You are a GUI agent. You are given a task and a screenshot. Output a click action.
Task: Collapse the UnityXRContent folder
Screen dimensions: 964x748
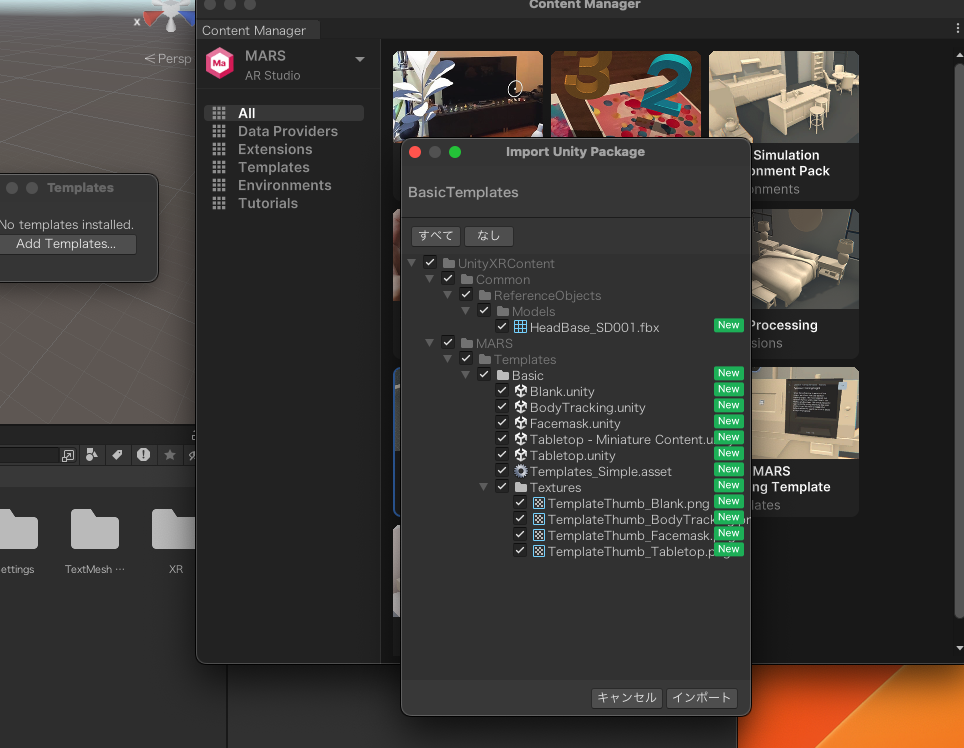pos(411,263)
